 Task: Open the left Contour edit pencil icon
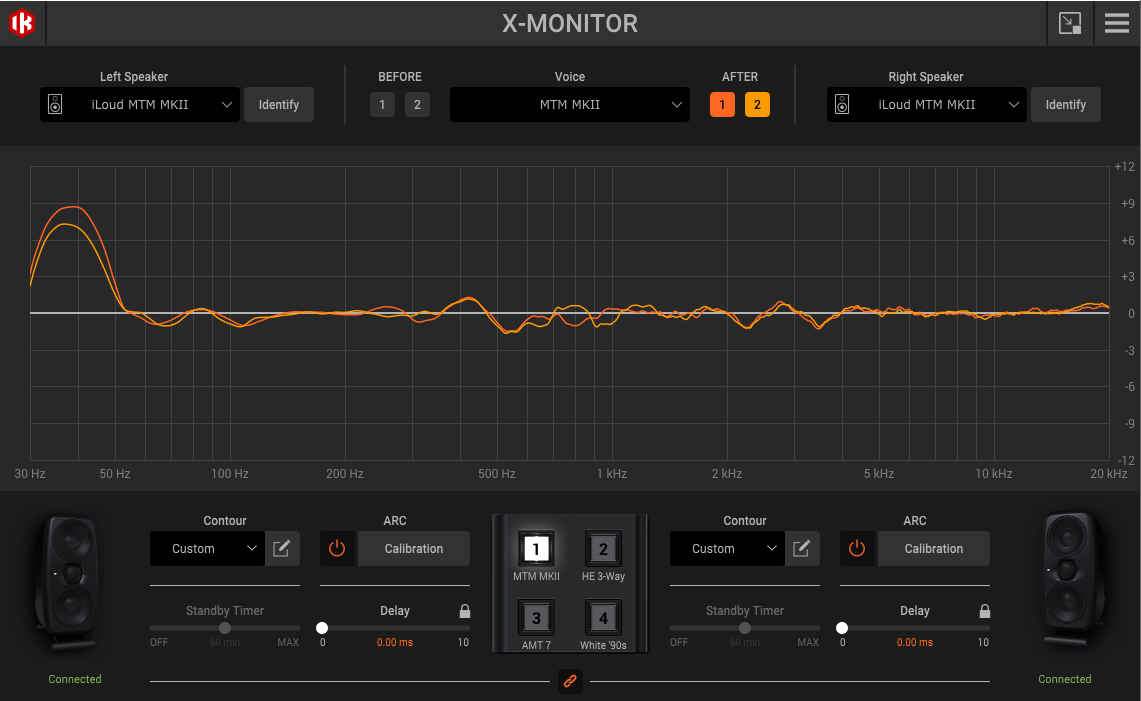tap(282, 548)
